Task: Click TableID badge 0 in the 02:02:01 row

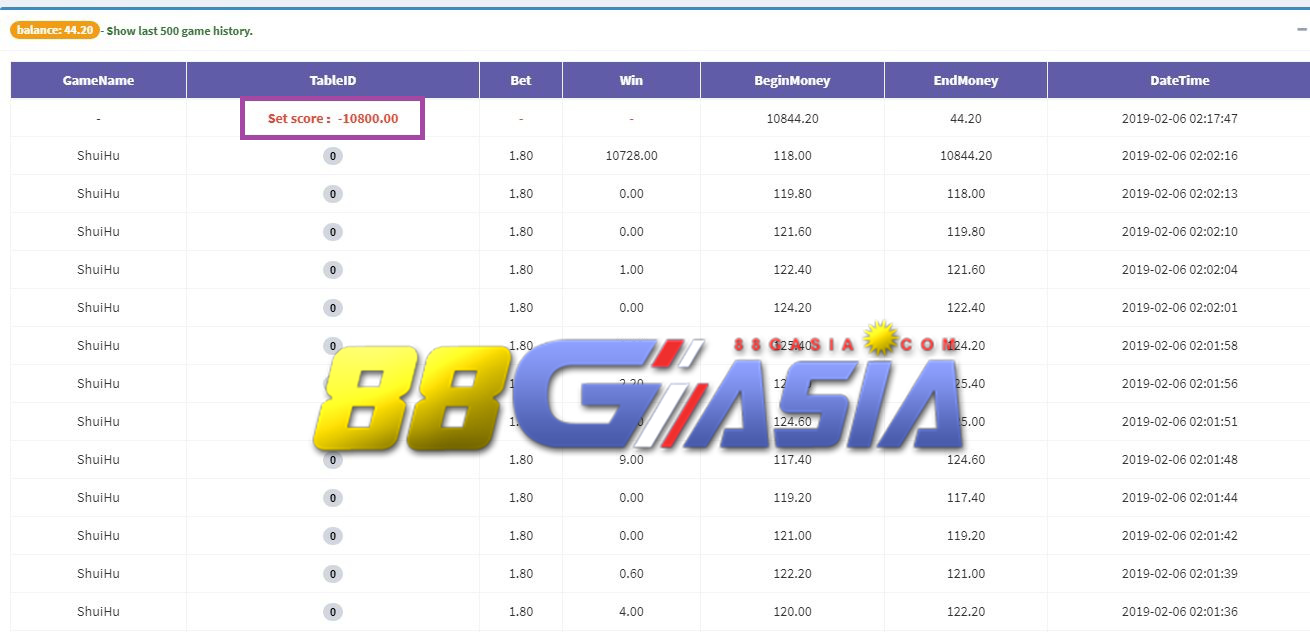Action: coord(333,308)
